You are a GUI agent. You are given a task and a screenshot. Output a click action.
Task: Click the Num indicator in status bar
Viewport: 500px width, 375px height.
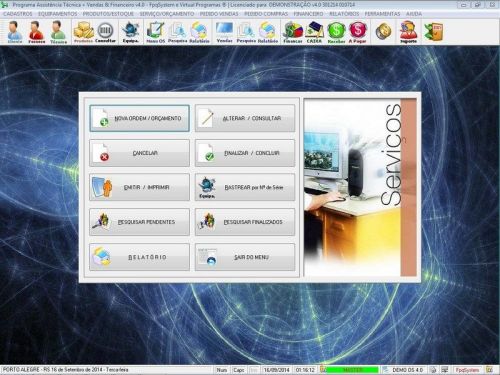222,370
